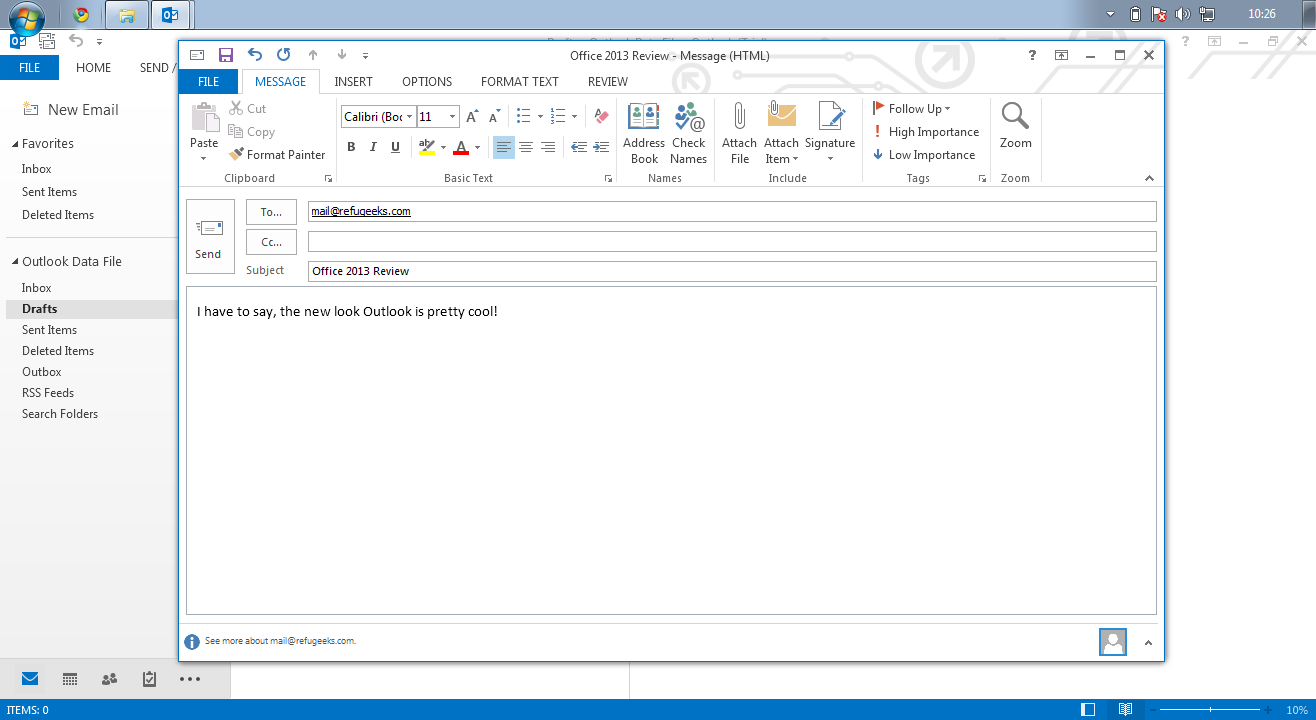Click the Check Names icon
The image size is (1316, 720).
(x=688, y=132)
